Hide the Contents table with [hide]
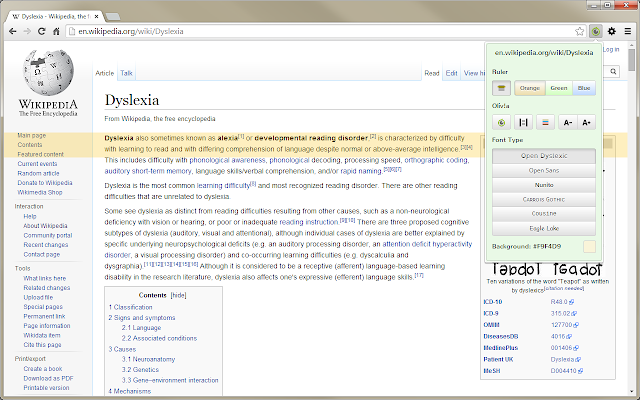The image size is (640, 400). 178,295
